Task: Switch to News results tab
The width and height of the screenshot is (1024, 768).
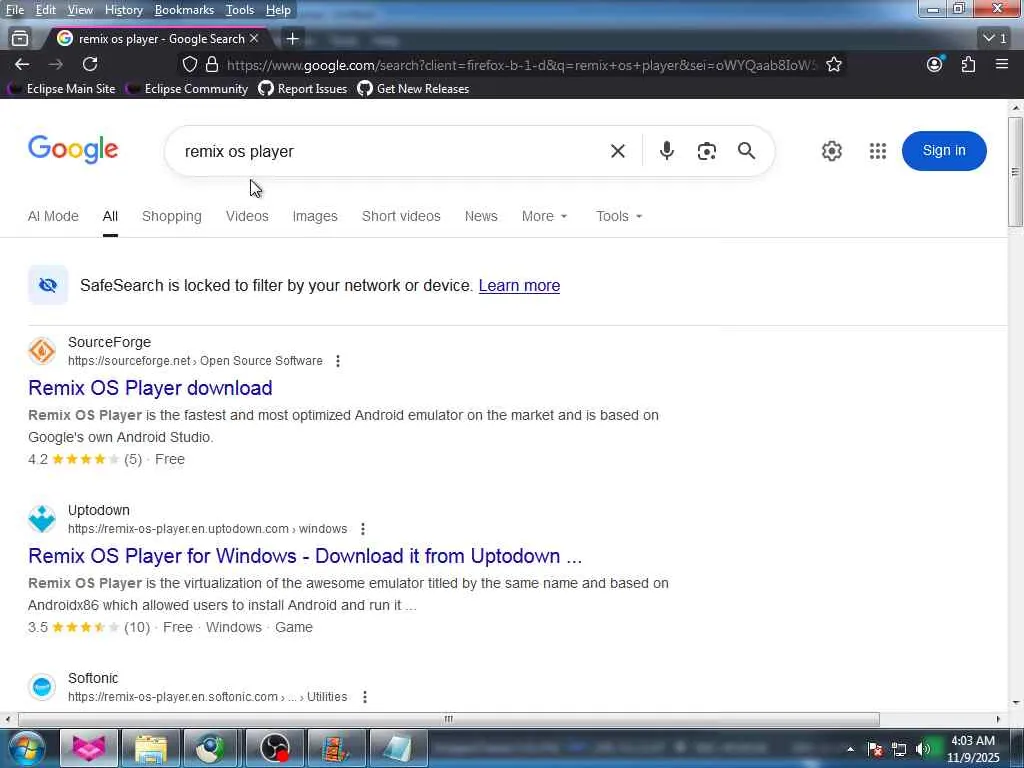Action: (481, 216)
